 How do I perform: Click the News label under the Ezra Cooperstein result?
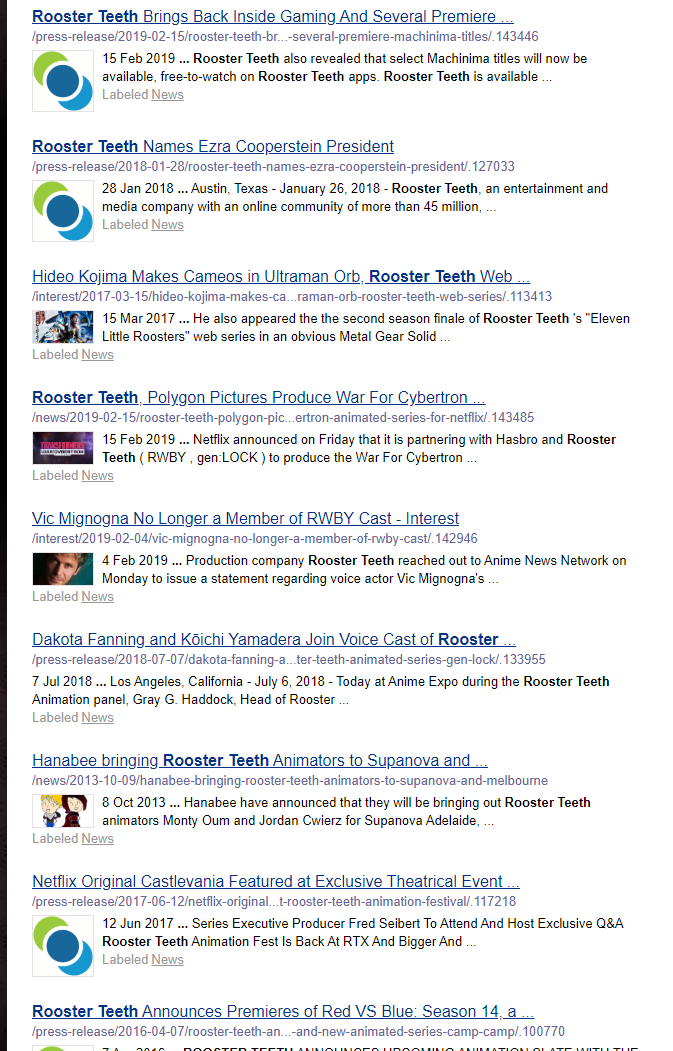(167, 225)
